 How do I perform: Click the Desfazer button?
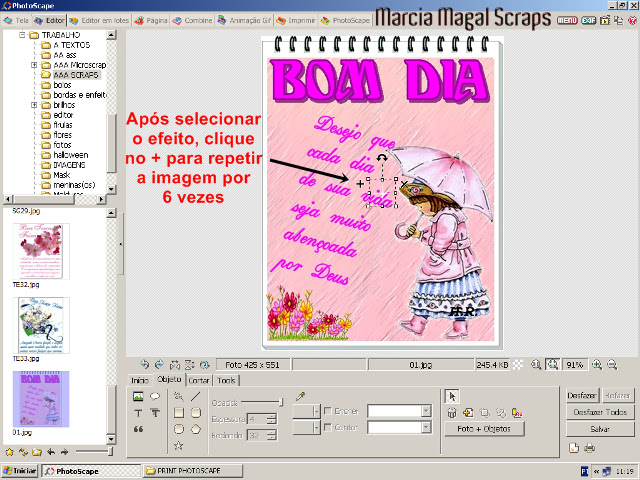[x=582, y=396]
